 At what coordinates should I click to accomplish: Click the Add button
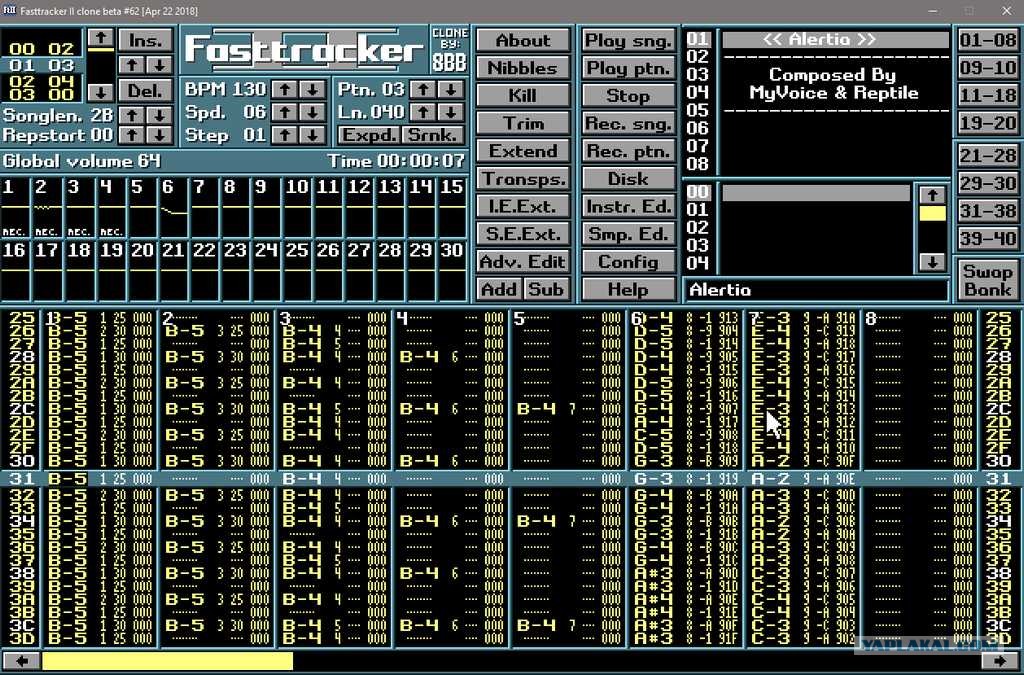(x=499, y=289)
